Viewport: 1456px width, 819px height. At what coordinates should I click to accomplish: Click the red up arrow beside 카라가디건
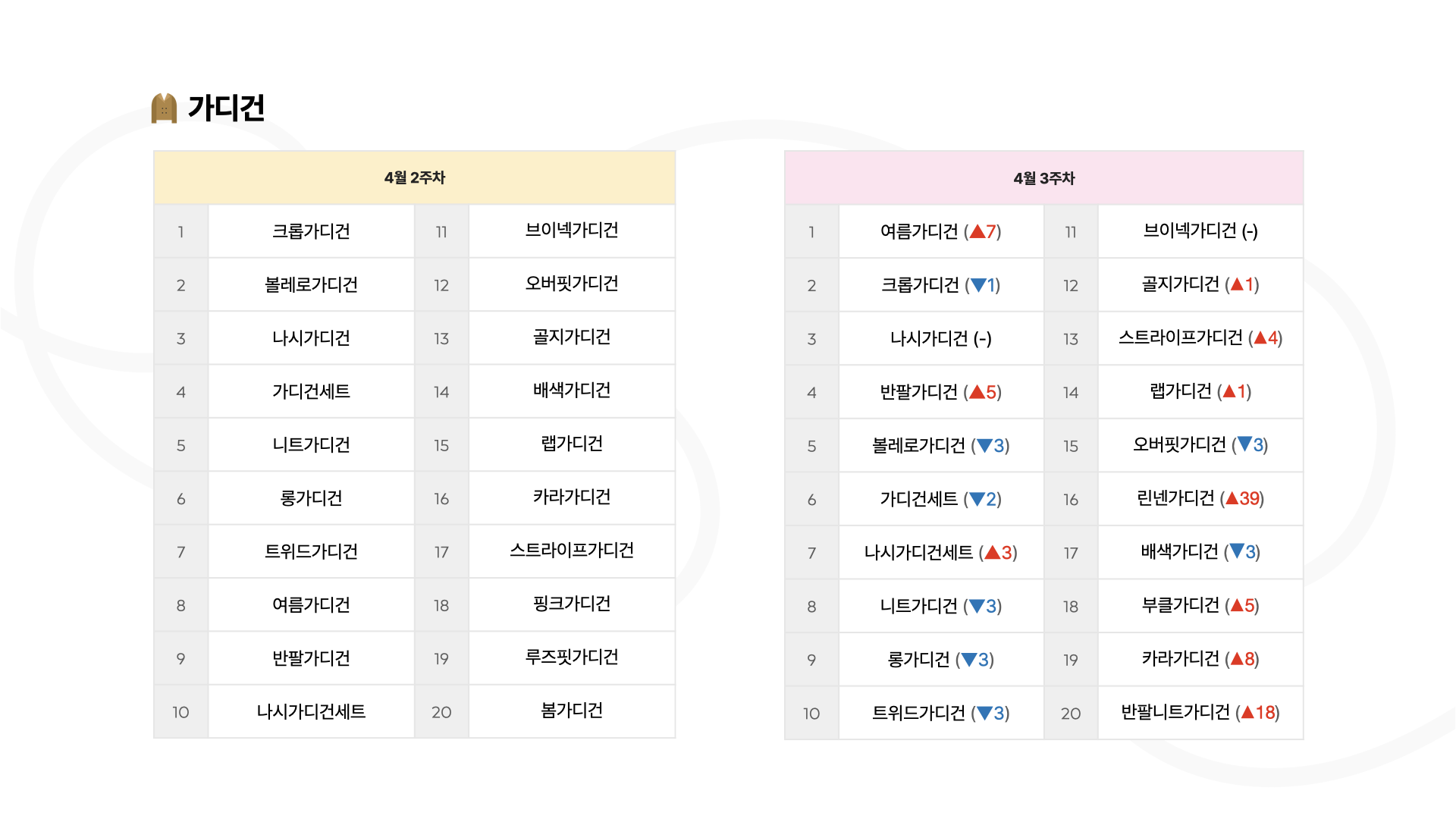click(x=1237, y=659)
